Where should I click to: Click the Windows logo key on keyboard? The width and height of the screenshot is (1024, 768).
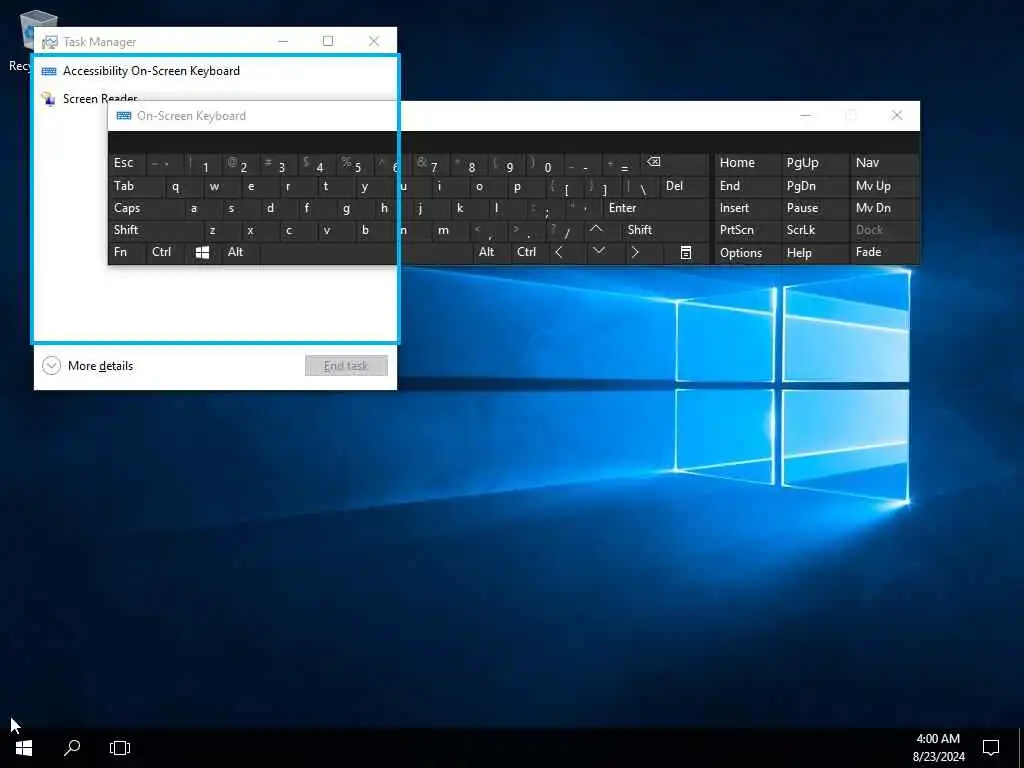[x=203, y=252]
